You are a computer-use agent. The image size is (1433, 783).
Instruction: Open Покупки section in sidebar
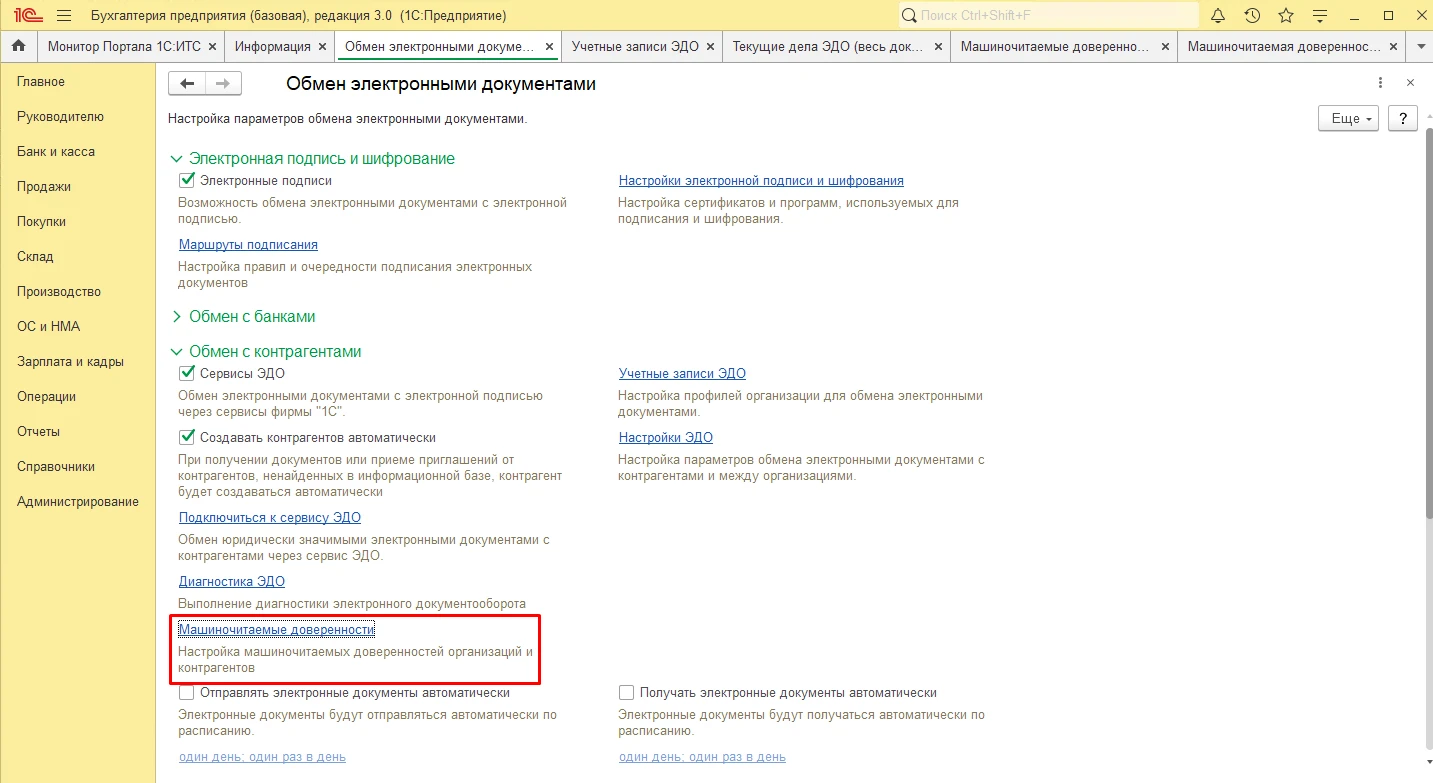coord(42,222)
